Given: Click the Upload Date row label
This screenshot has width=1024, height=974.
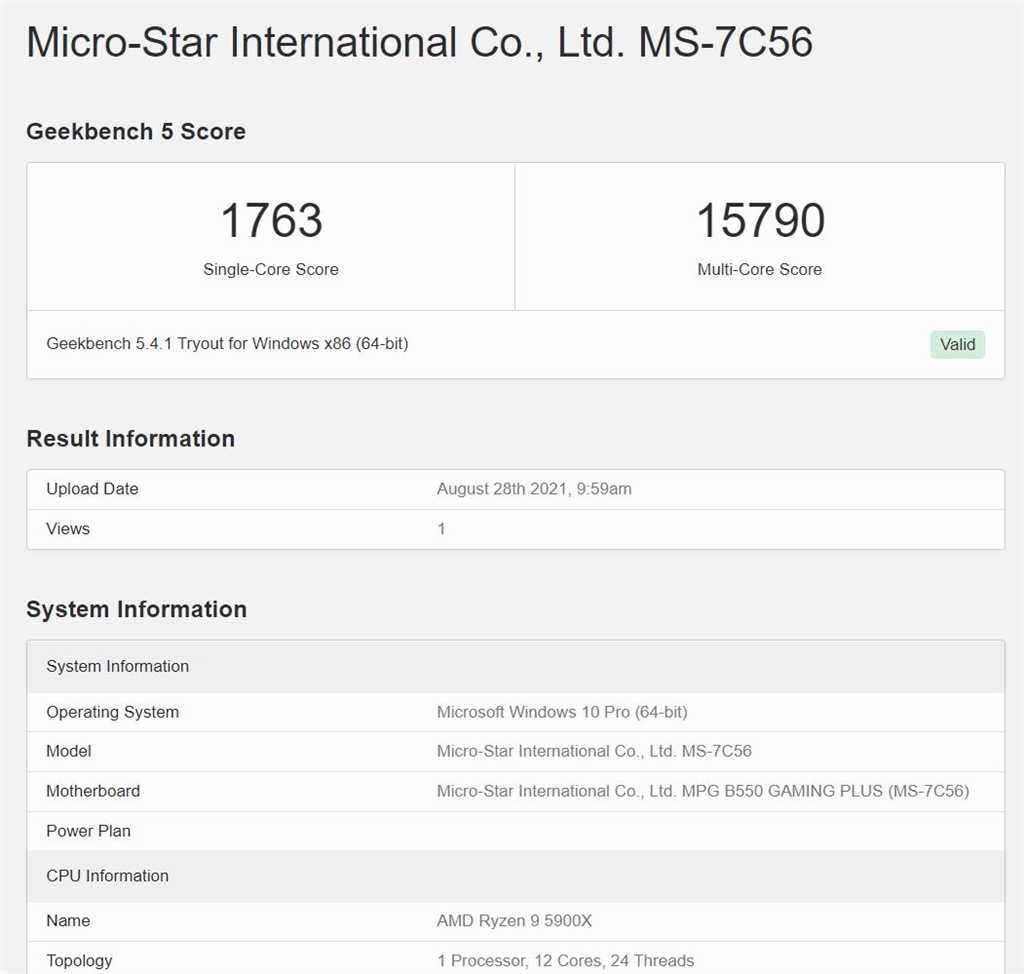Looking at the screenshot, I should [92, 489].
